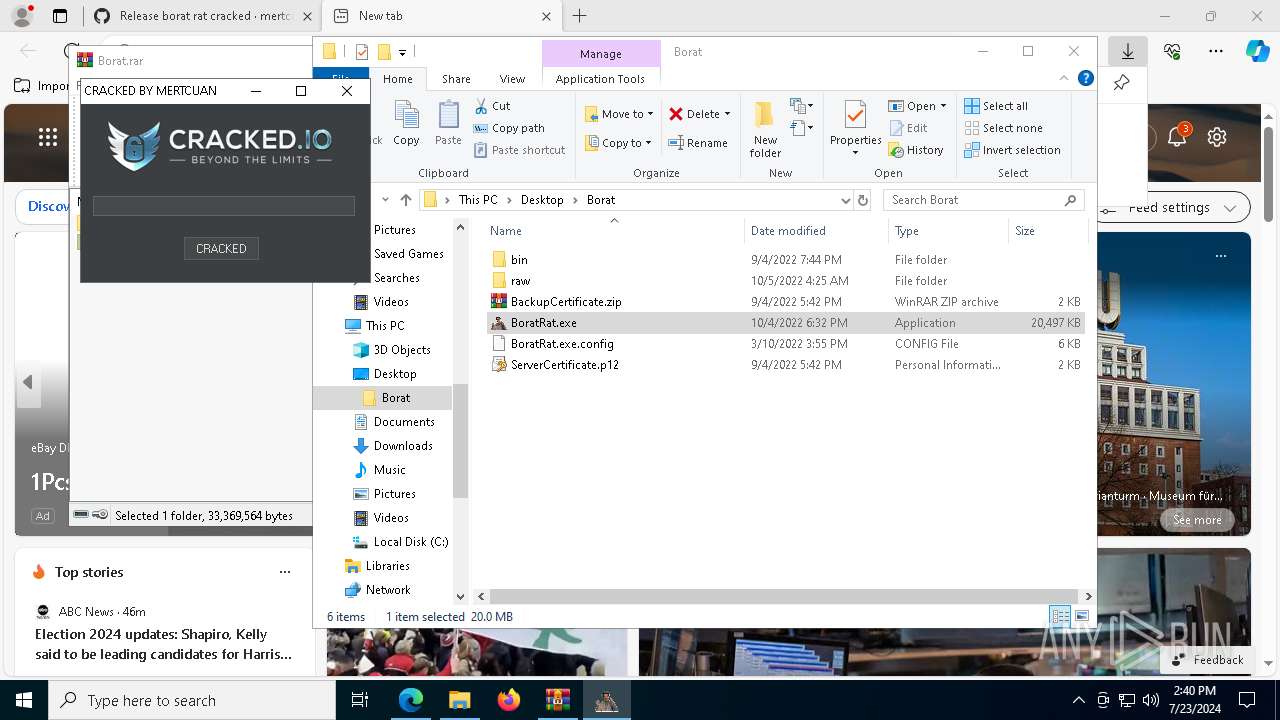Click Select all in ribbon

(x=996, y=106)
